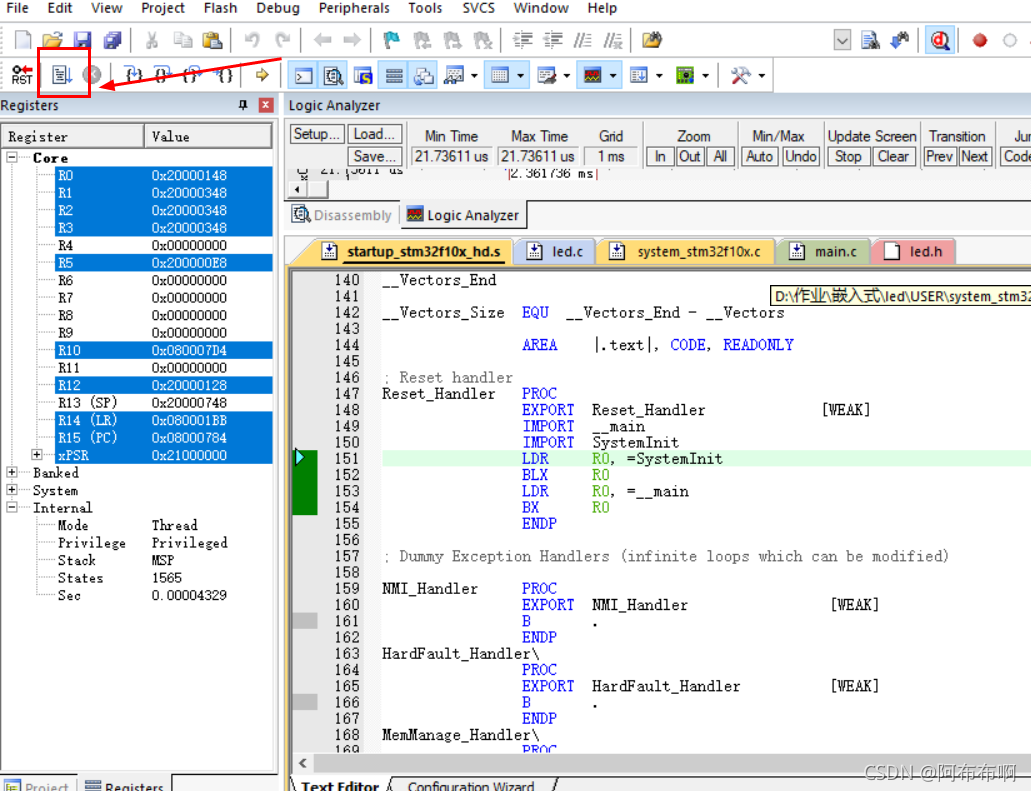The image size is (1031, 791).
Task: Open the Toolbox dropdown arrow
Action: 762,76
